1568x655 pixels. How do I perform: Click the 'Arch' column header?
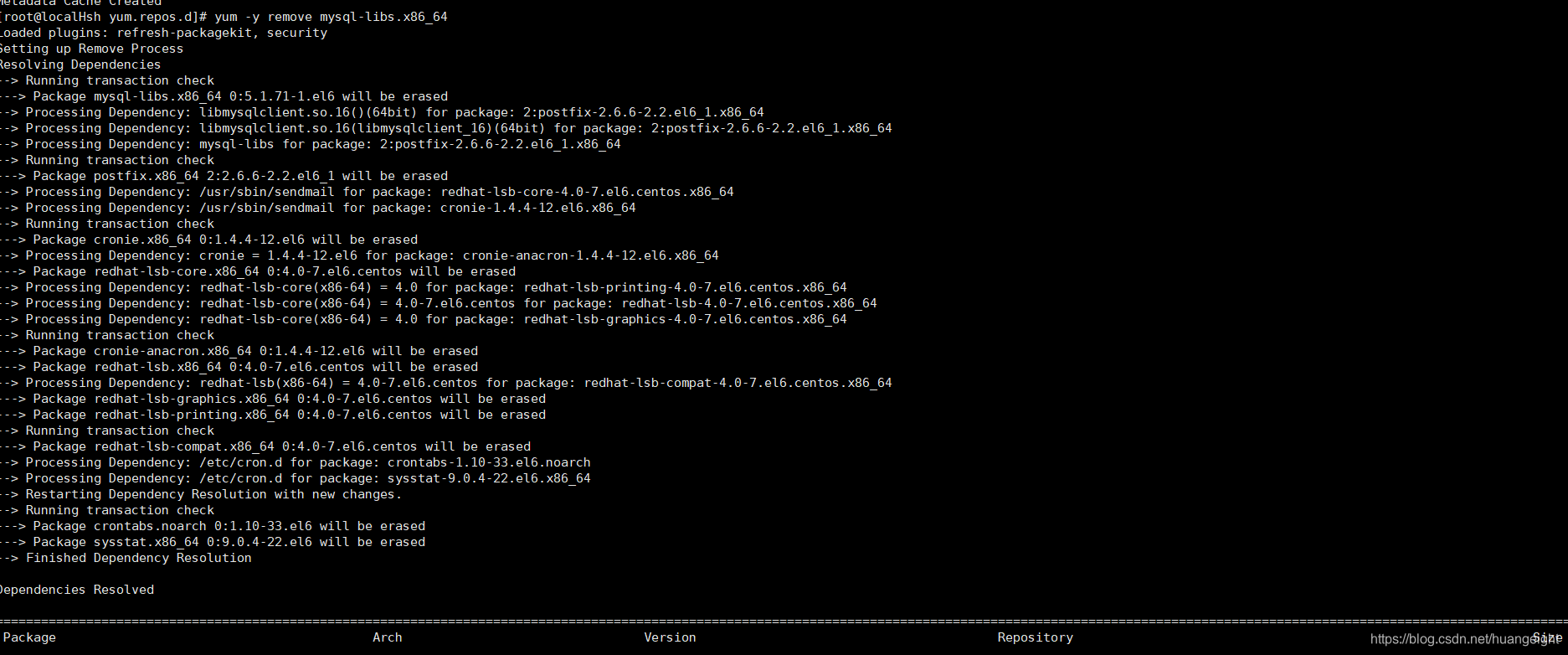click(x=388, y=637)
